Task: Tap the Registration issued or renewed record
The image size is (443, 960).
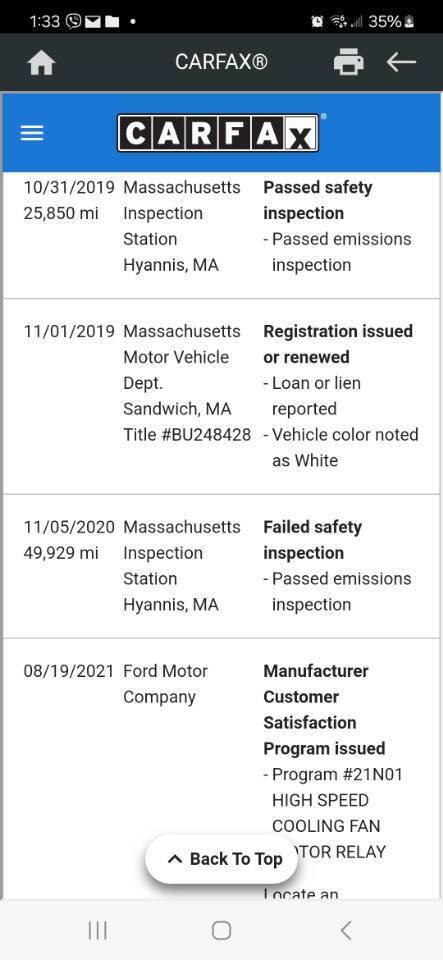Action: click(222, 396)
